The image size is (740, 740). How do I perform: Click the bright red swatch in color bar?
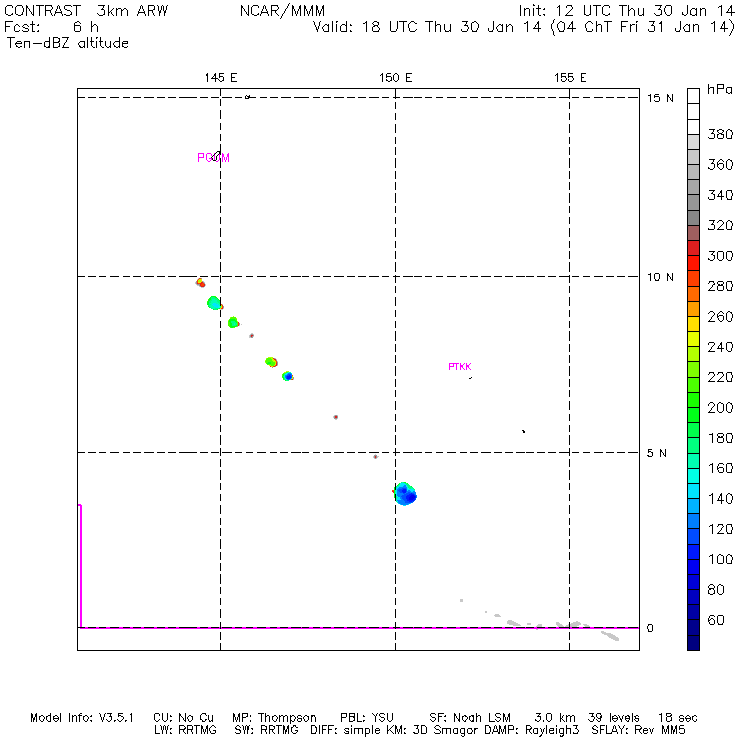693,263
